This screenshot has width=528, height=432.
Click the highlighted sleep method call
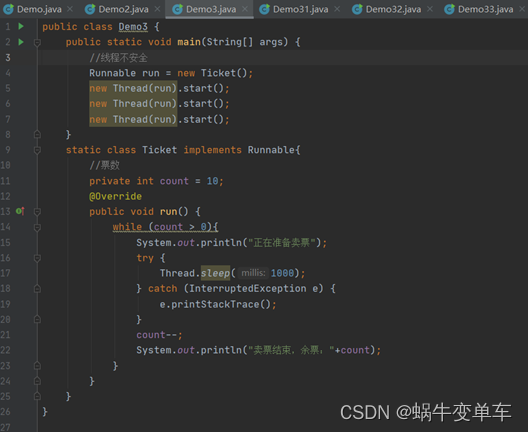click(x=216, y=273)
